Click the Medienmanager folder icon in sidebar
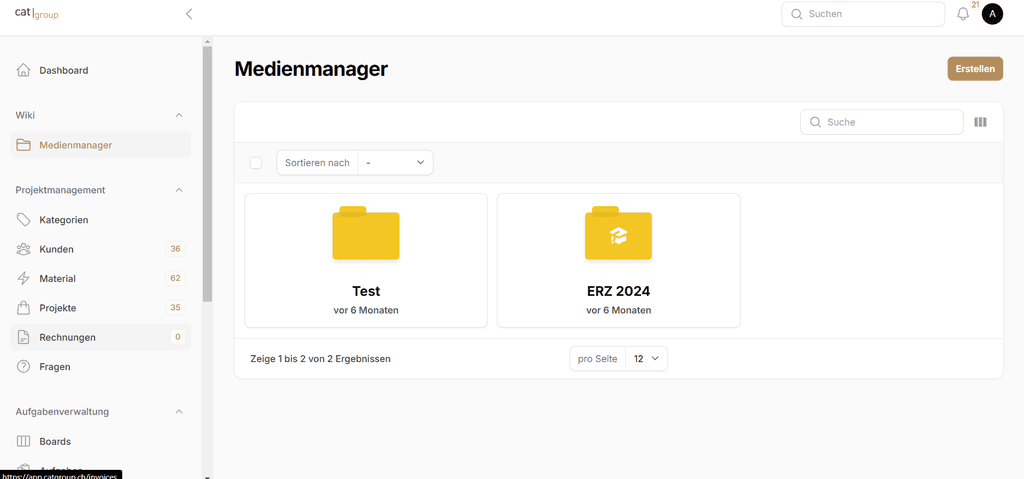Image resolution: width=1024 pixels, height=479 pixels. [24, 145]
